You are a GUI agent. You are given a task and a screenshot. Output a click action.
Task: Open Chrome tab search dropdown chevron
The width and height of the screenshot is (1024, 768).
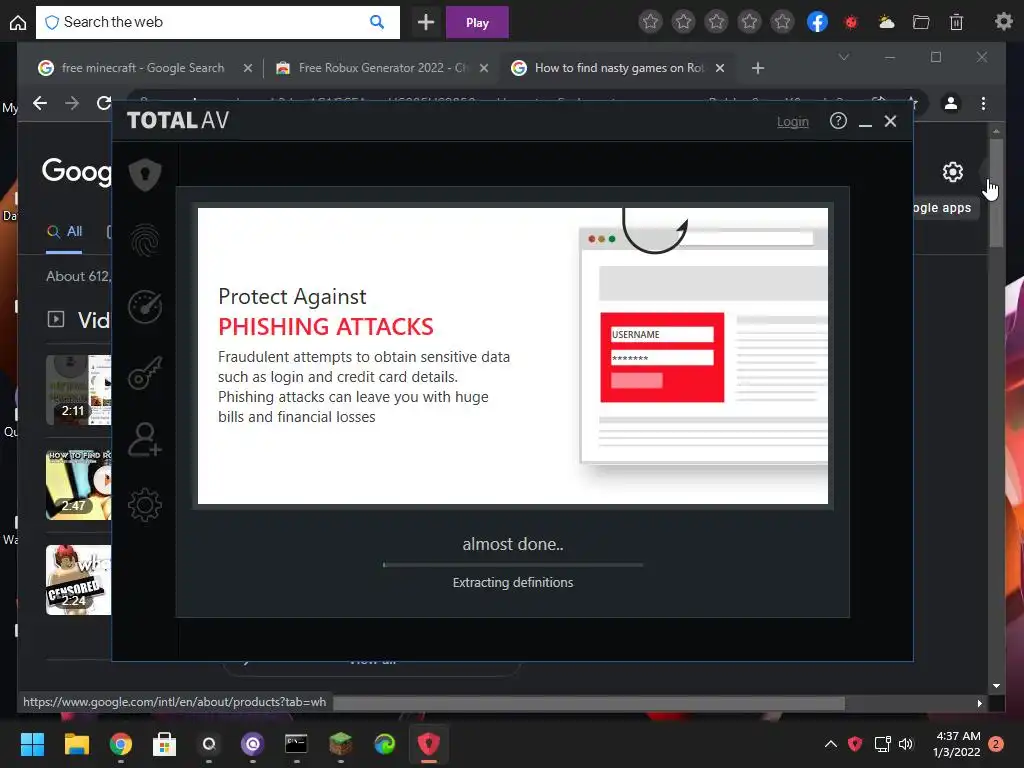[x=844, y=57]
